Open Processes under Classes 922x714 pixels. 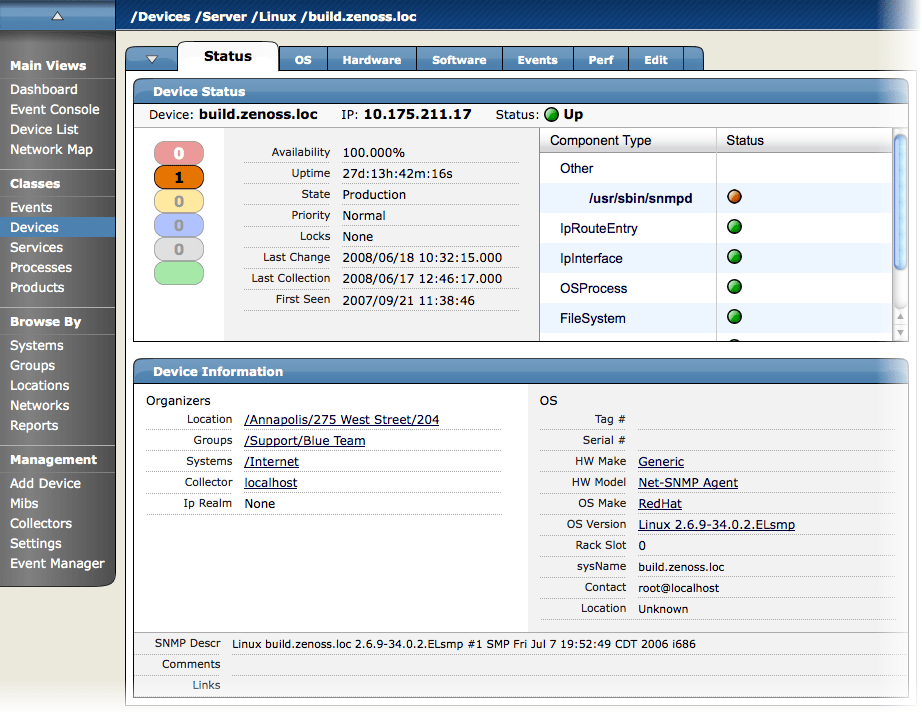(41, 268)
